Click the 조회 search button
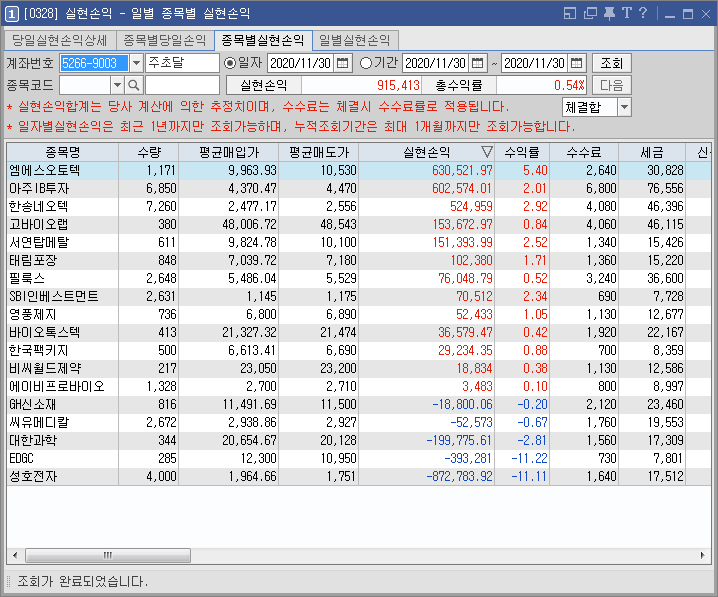Image resolution: width=718 pixels, height=597 pixels. pyautogui.click(x=611, y=63)
